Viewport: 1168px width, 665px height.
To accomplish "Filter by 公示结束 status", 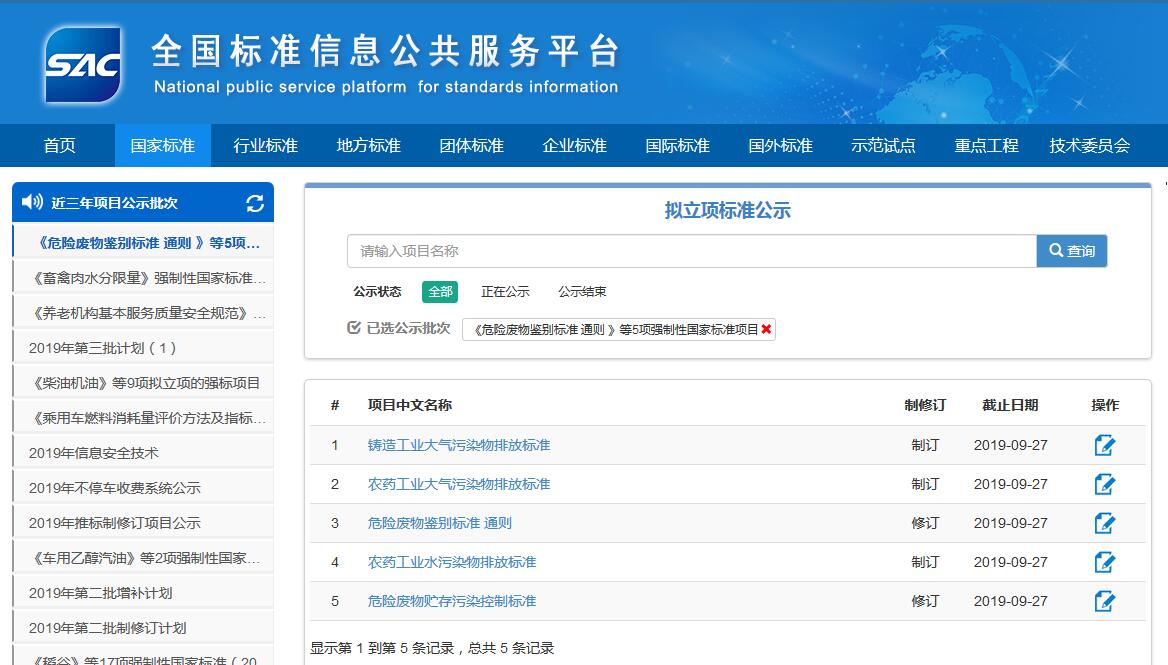I will [x=582, y=292].
